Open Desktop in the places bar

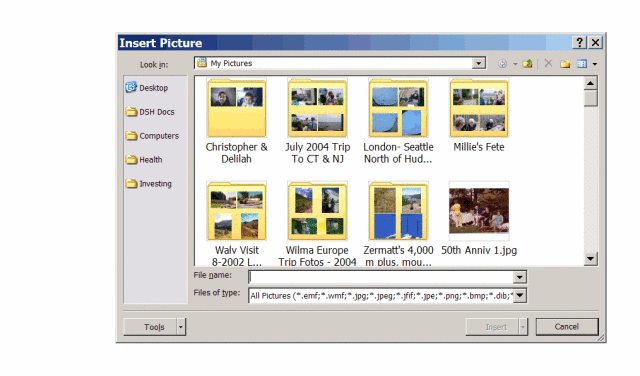pos(147,87)
